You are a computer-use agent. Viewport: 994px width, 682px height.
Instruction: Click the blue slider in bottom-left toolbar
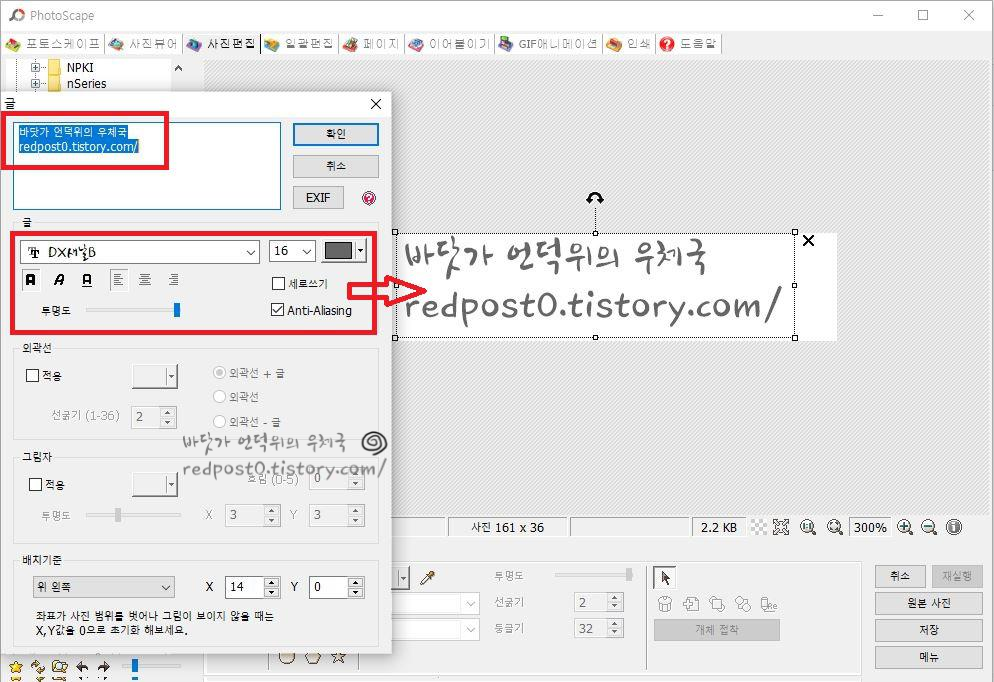pos(134,666)
